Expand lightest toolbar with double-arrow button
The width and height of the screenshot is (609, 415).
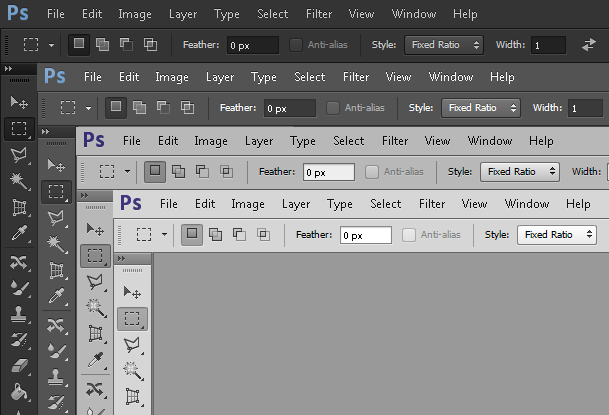coord(122,259)
